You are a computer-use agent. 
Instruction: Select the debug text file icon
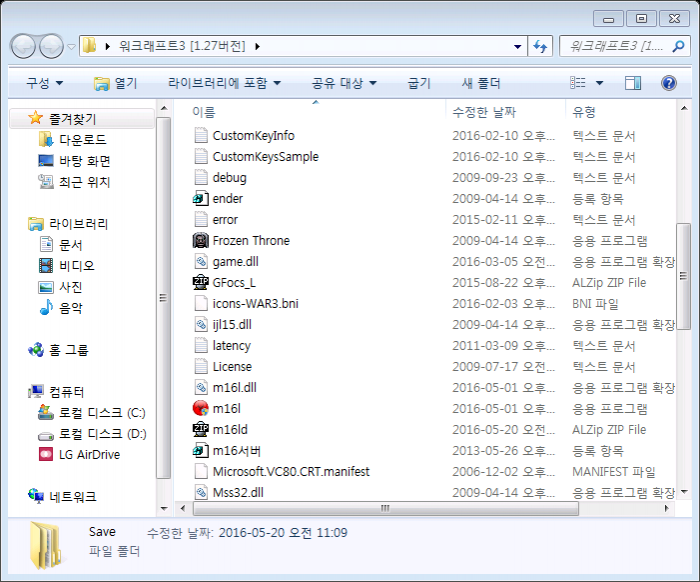(201, 177)
